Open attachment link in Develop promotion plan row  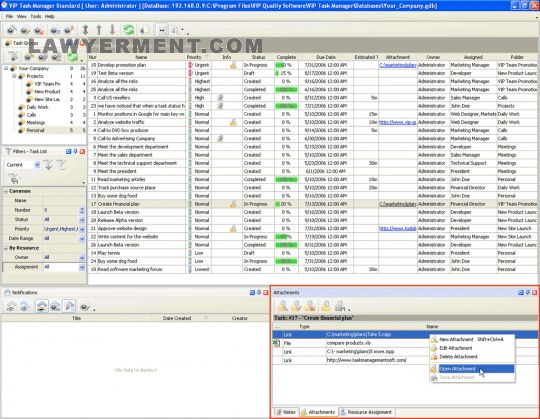[x=397, y=65]
